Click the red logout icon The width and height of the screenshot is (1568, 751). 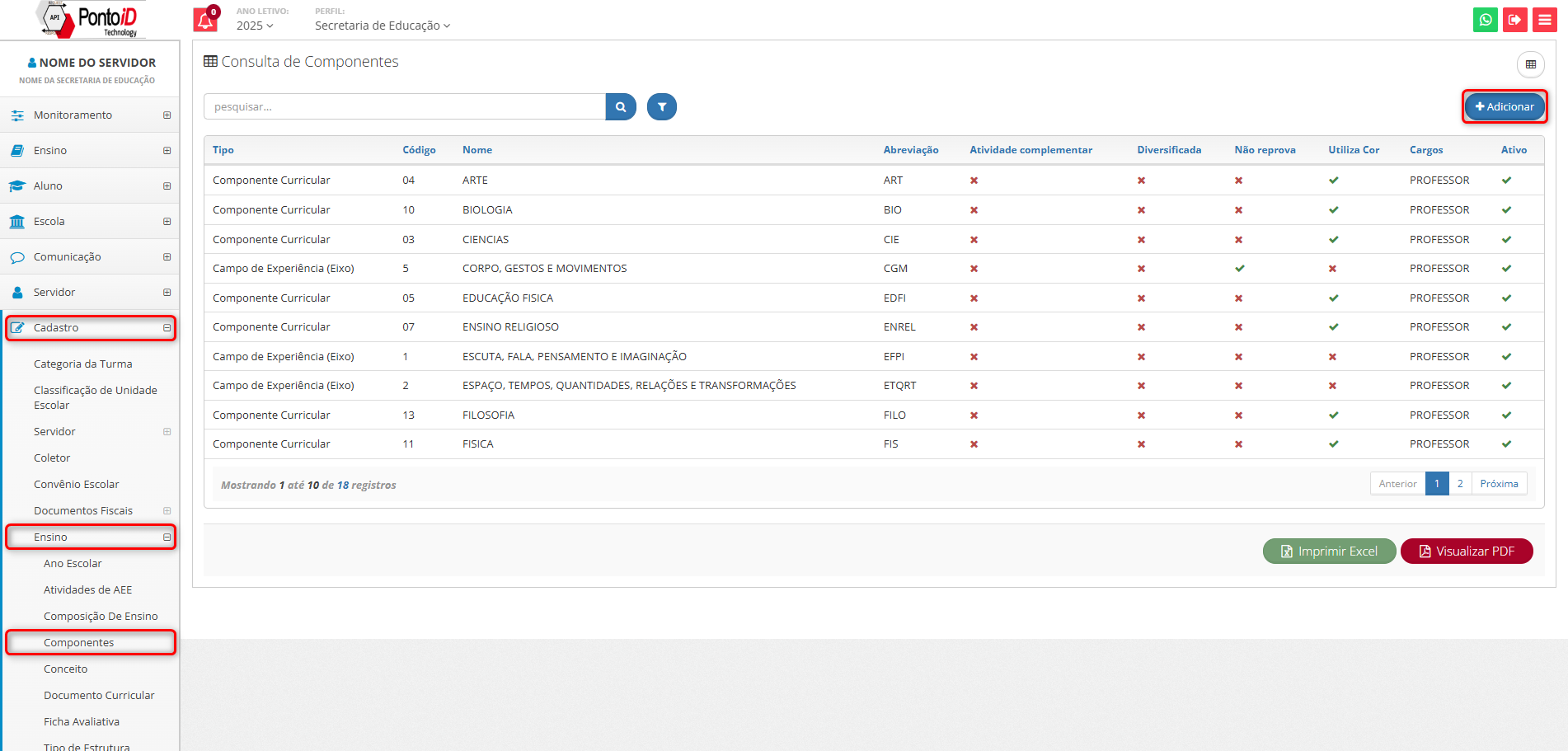1514,20
